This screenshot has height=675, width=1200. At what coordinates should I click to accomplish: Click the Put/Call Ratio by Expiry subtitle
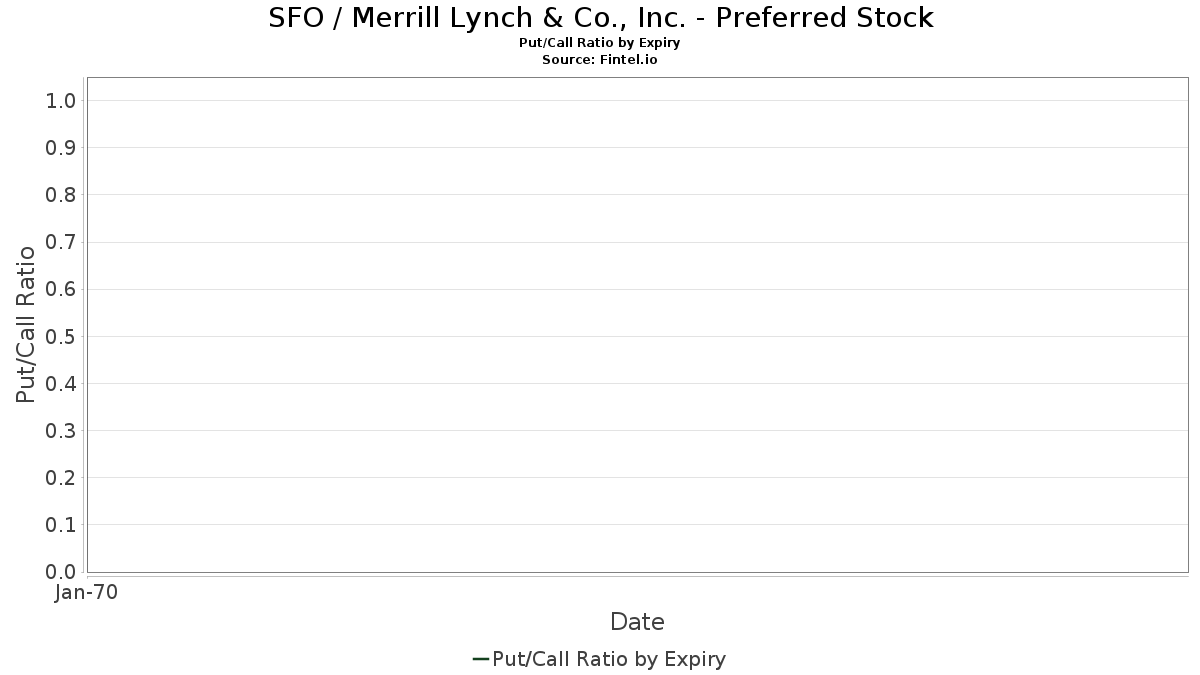[600, 44]
